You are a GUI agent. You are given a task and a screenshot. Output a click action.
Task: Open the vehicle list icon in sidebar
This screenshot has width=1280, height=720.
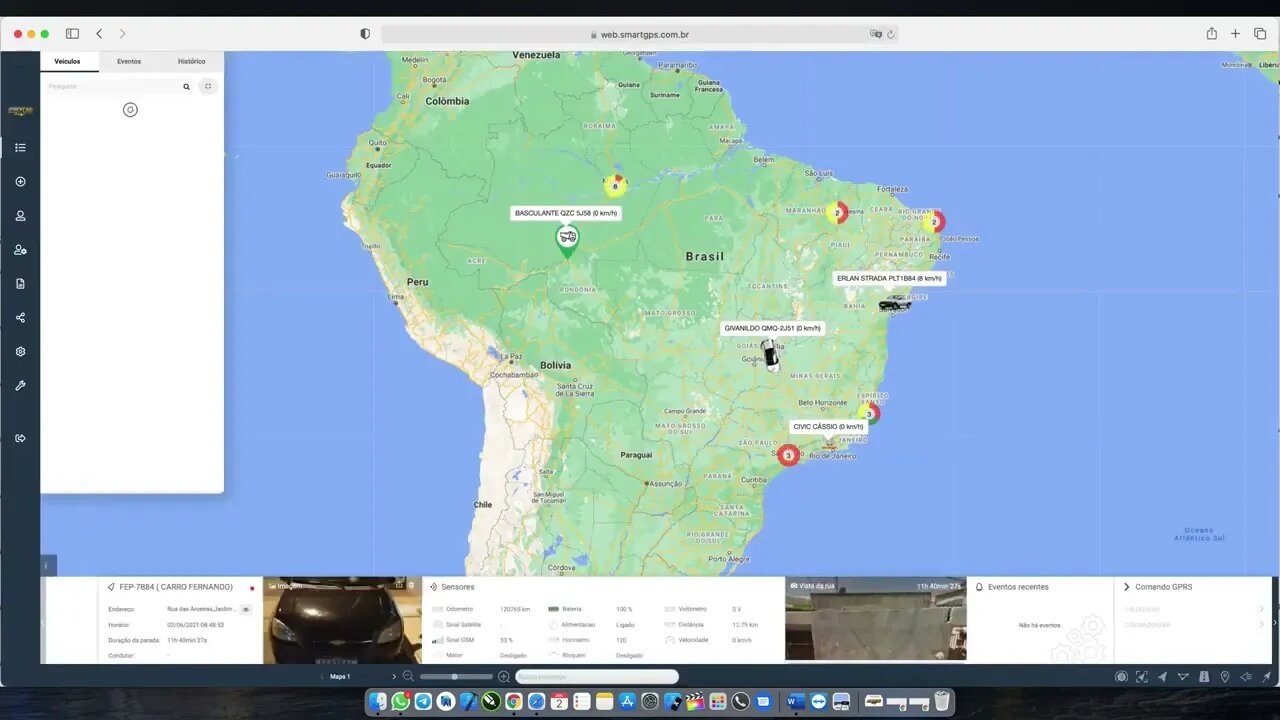point(20,147)
